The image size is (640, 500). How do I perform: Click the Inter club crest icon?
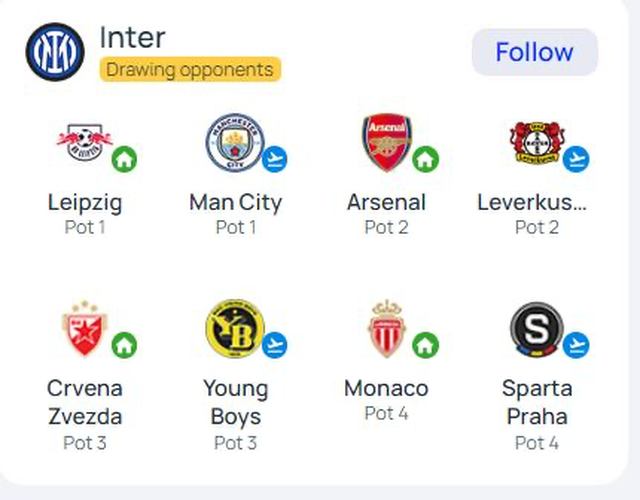(x=55, y=52)
